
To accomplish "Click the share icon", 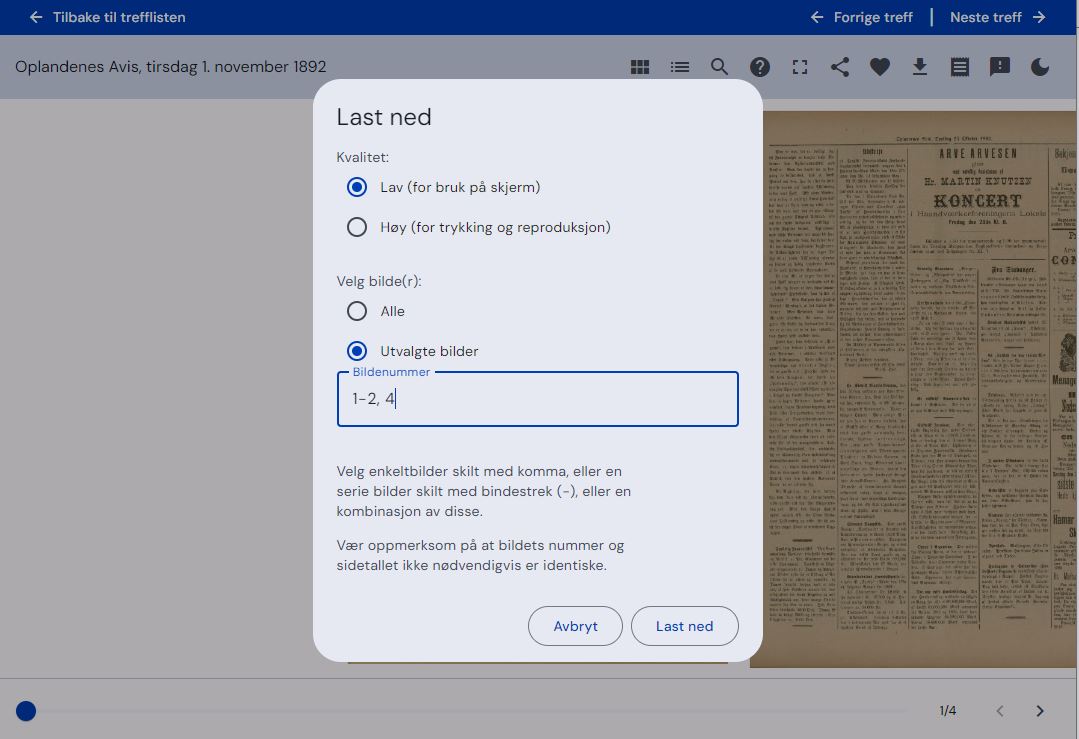I will pos(840,67).
